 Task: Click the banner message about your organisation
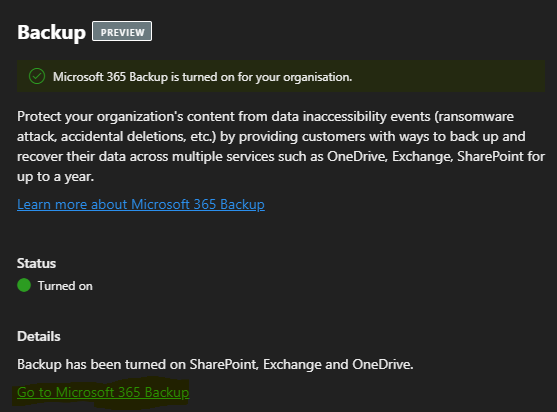pyautogui.click(x=202, y=77)
